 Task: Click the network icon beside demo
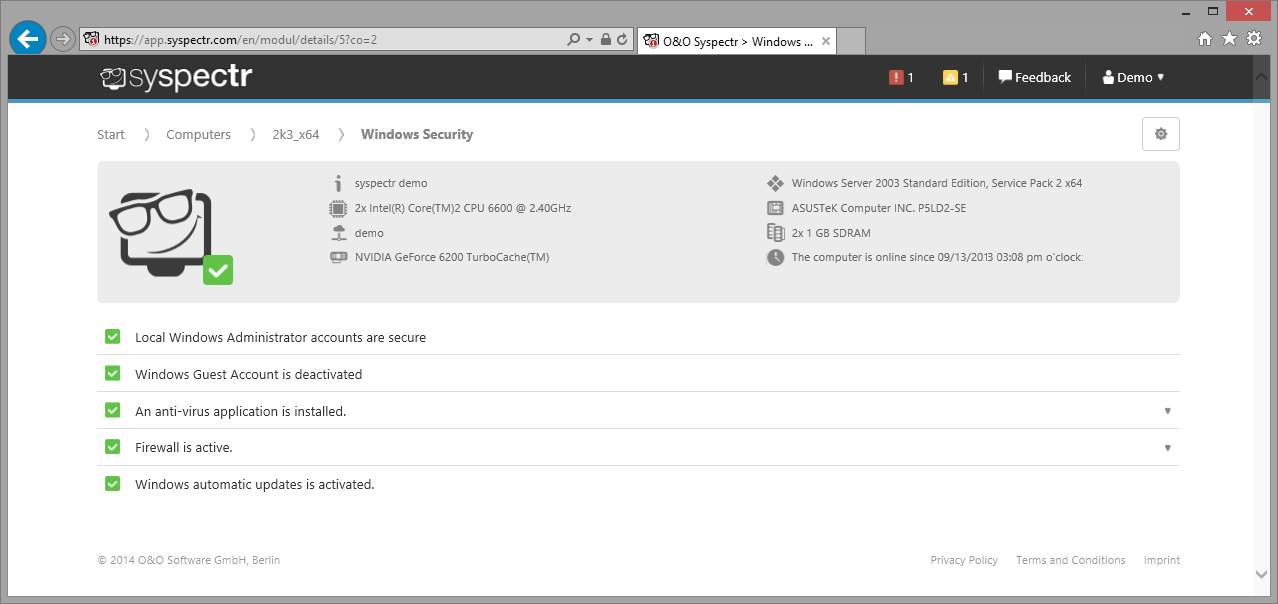338,233
